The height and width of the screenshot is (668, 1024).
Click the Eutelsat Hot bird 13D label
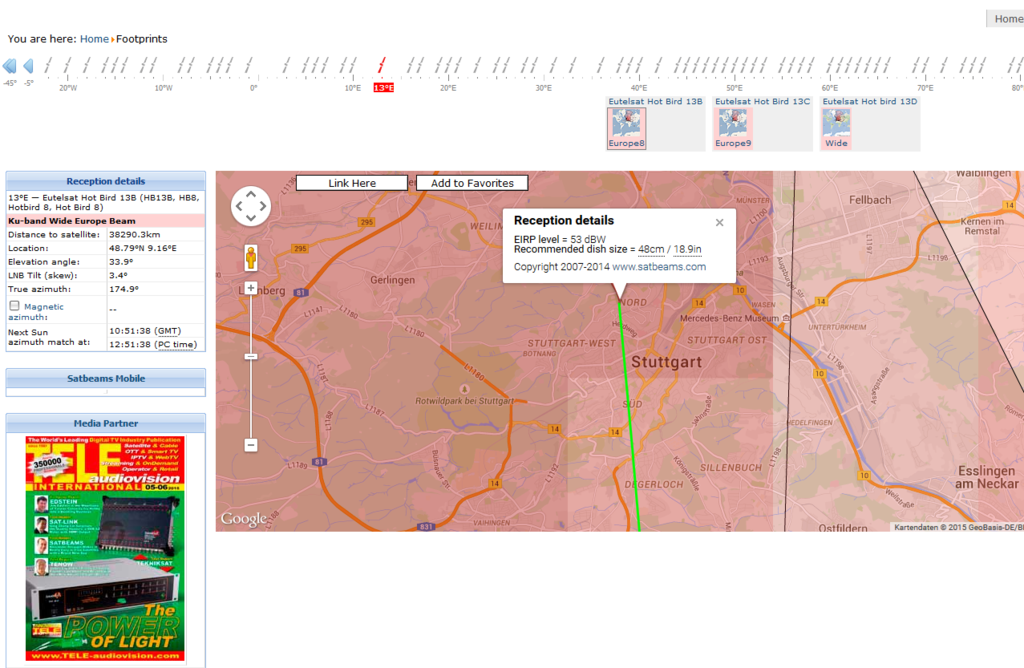[x=870, y=101]
